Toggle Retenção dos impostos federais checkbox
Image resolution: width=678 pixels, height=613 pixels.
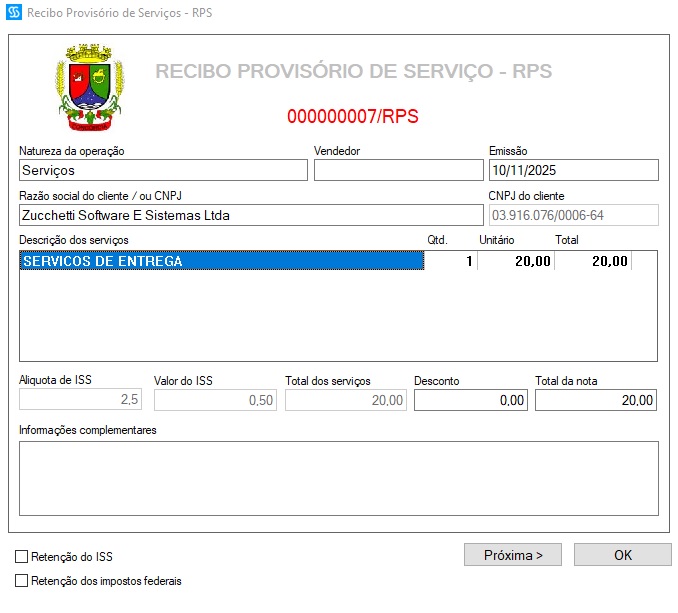coord(22,580)
